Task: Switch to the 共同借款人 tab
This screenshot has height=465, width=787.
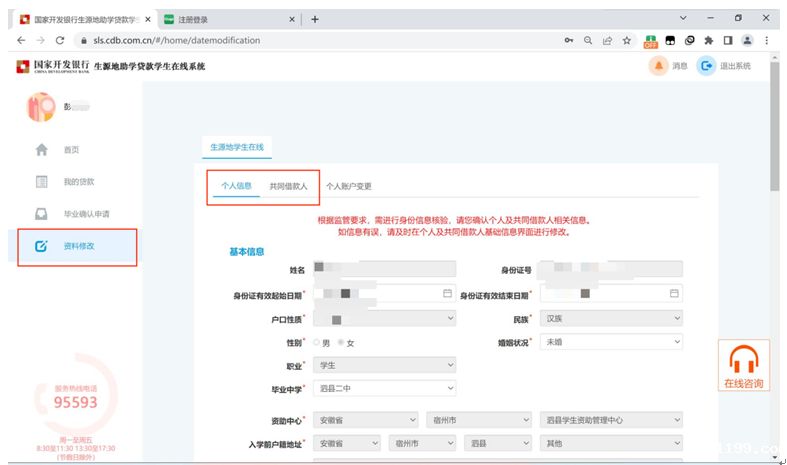Action: pos(288,187)
